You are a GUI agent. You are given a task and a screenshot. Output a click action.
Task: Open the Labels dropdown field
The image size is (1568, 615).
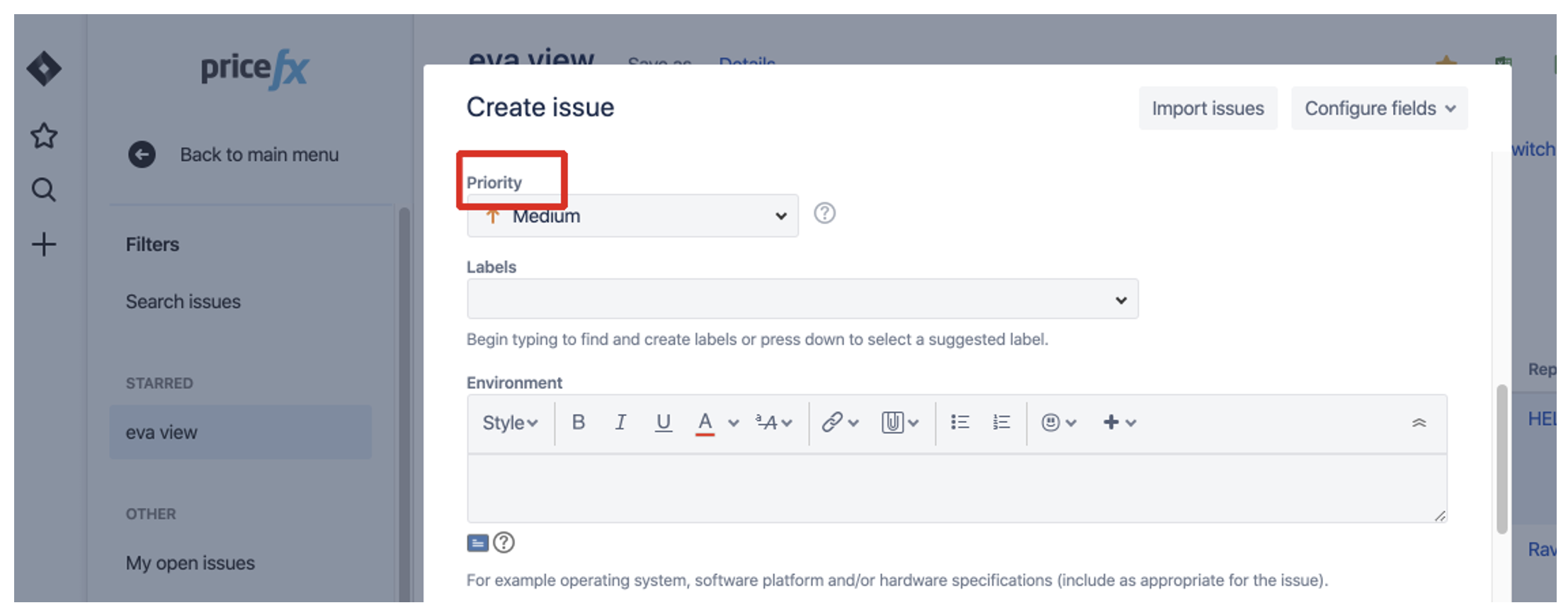(x=802, y=300)
